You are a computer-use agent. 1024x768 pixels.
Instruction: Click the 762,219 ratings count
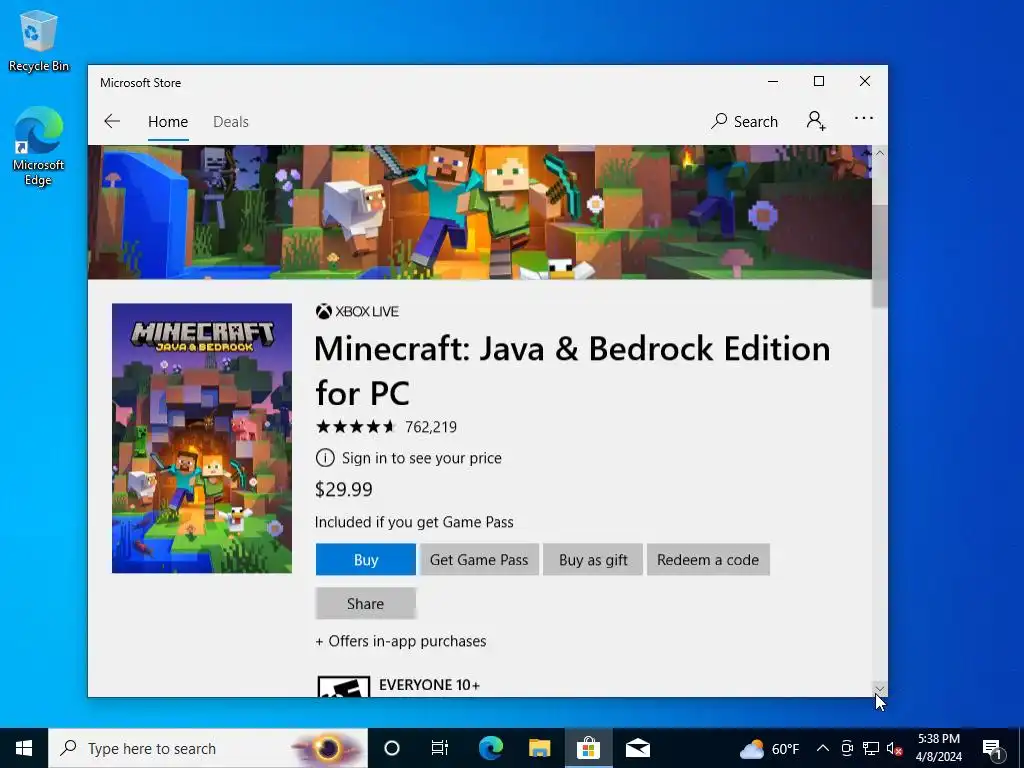pyautogui.click(x=431, y=427)
